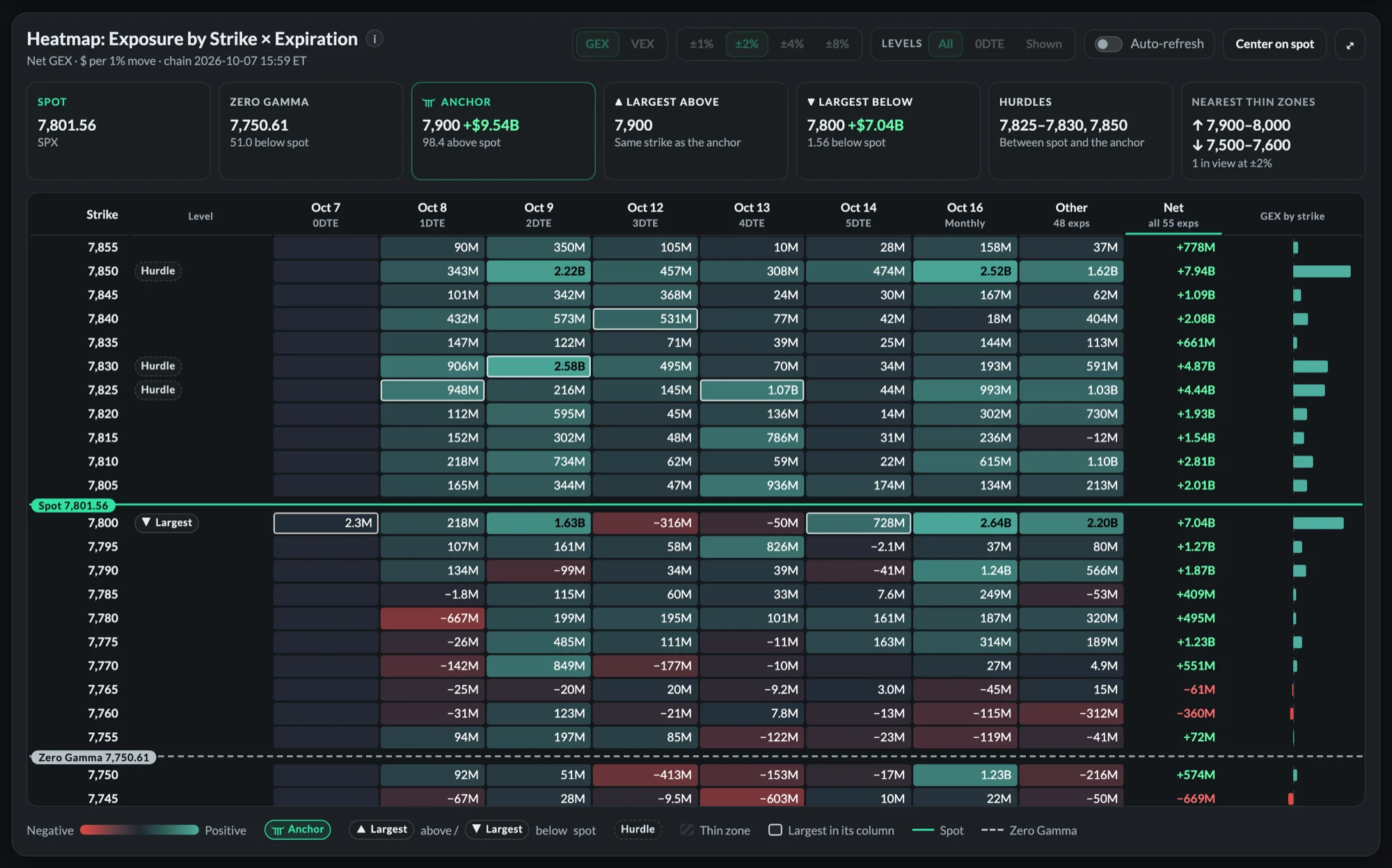
Task: Click the Oct 16 Monthly column header
Action: (x=965, y=215)
